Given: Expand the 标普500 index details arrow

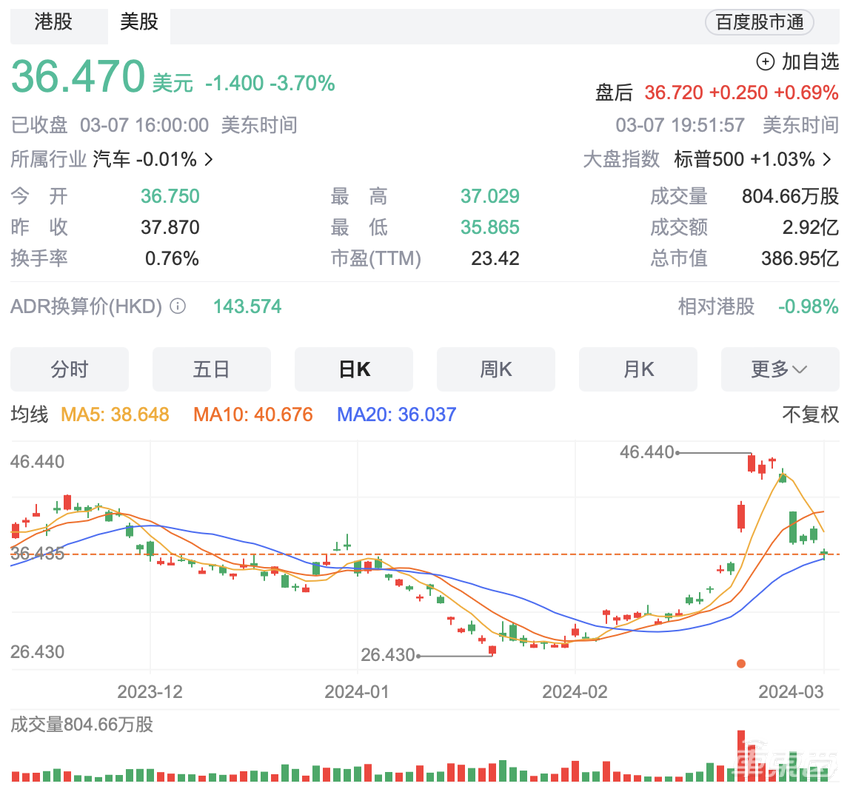Looking at the screenshot, I should [827, 159].
